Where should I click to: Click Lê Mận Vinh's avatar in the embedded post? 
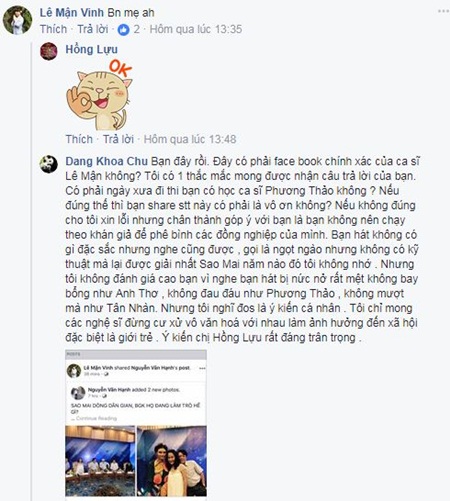tap(74, 371)
